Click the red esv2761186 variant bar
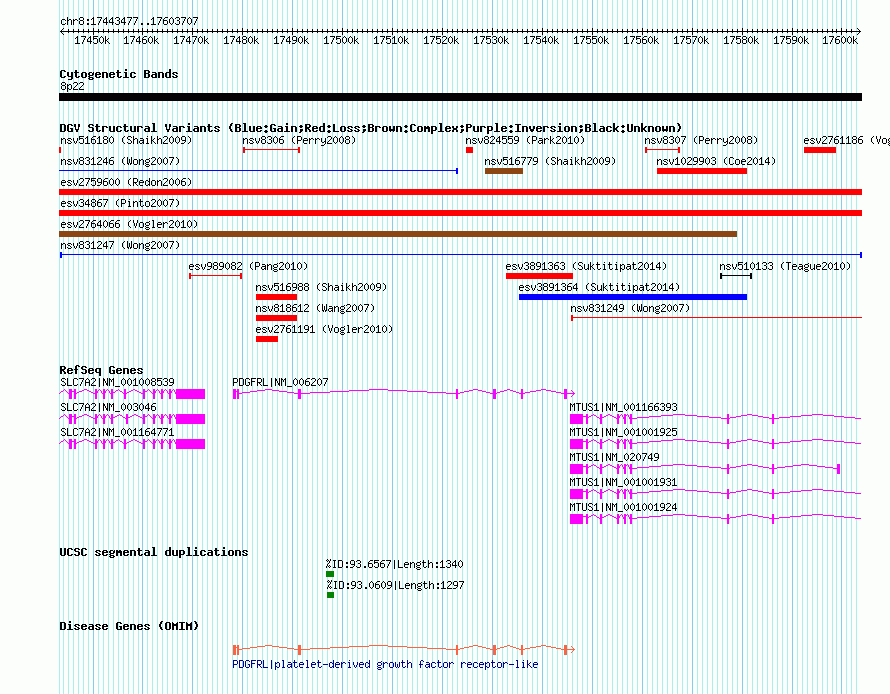 [x=819, y=150]
